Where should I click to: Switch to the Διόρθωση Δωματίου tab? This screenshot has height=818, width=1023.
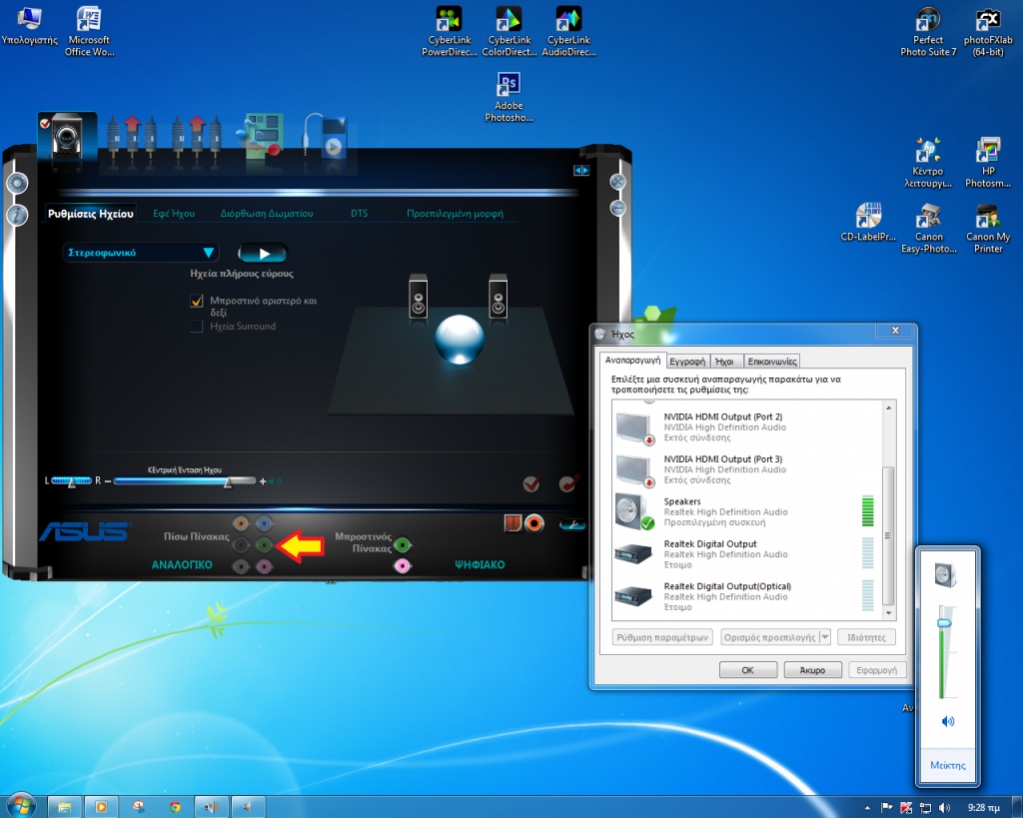point(266,213)
